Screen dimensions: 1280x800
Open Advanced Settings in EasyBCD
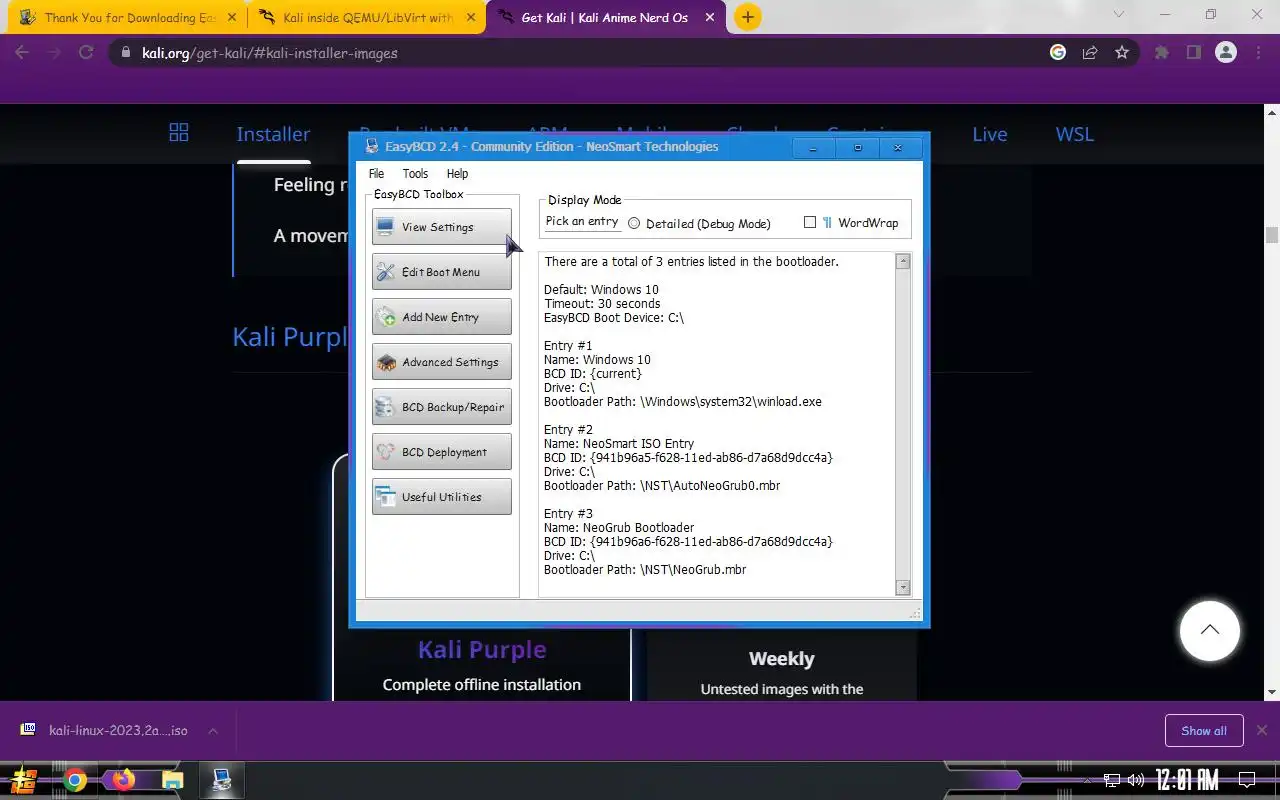coord(441,362)
